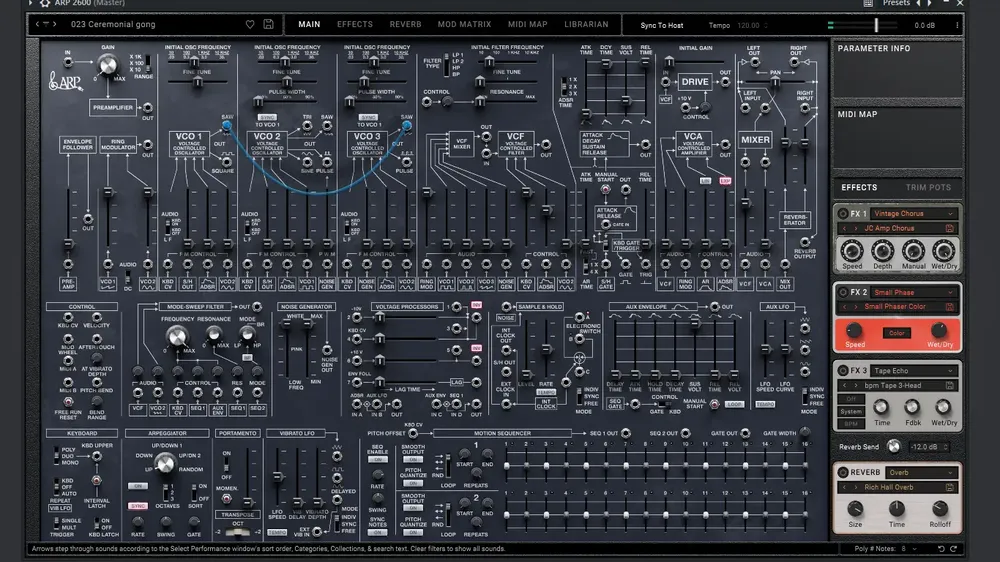1000x562 pixels.
Task: Open the Overb reverb type dropdown
Action: pos(921,473)
